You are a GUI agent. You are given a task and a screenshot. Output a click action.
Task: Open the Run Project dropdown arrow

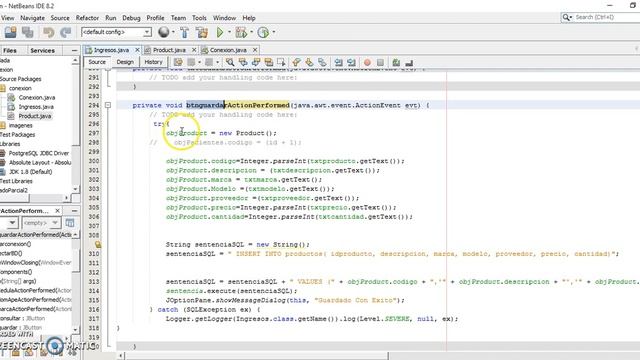click(229, 32)
